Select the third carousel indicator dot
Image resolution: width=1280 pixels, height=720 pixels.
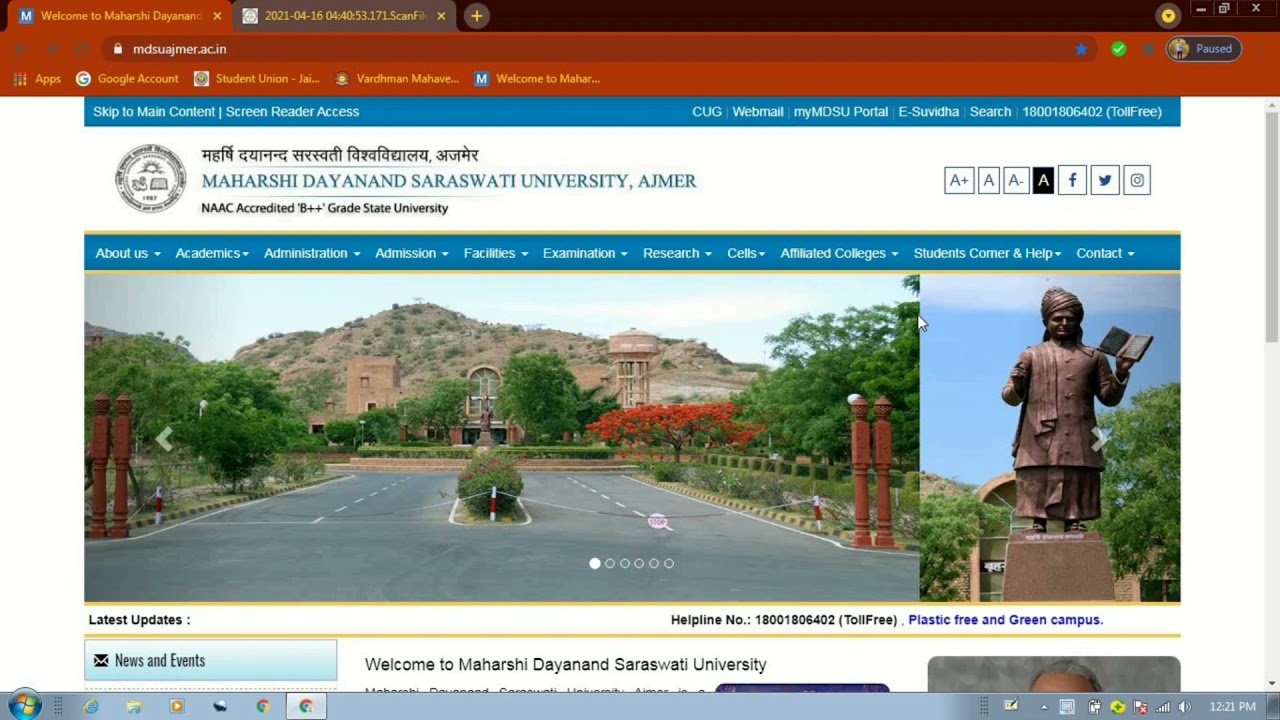click(625, 564)
